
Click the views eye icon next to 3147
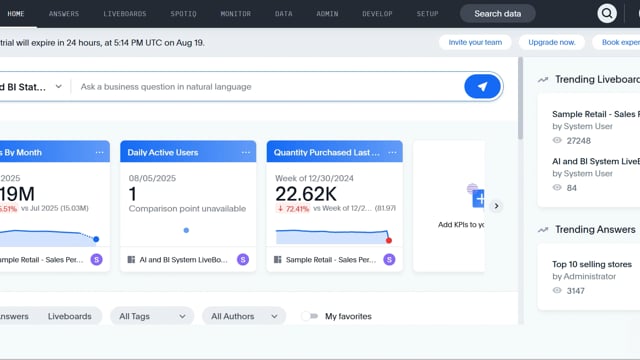(x=557, y=291)
